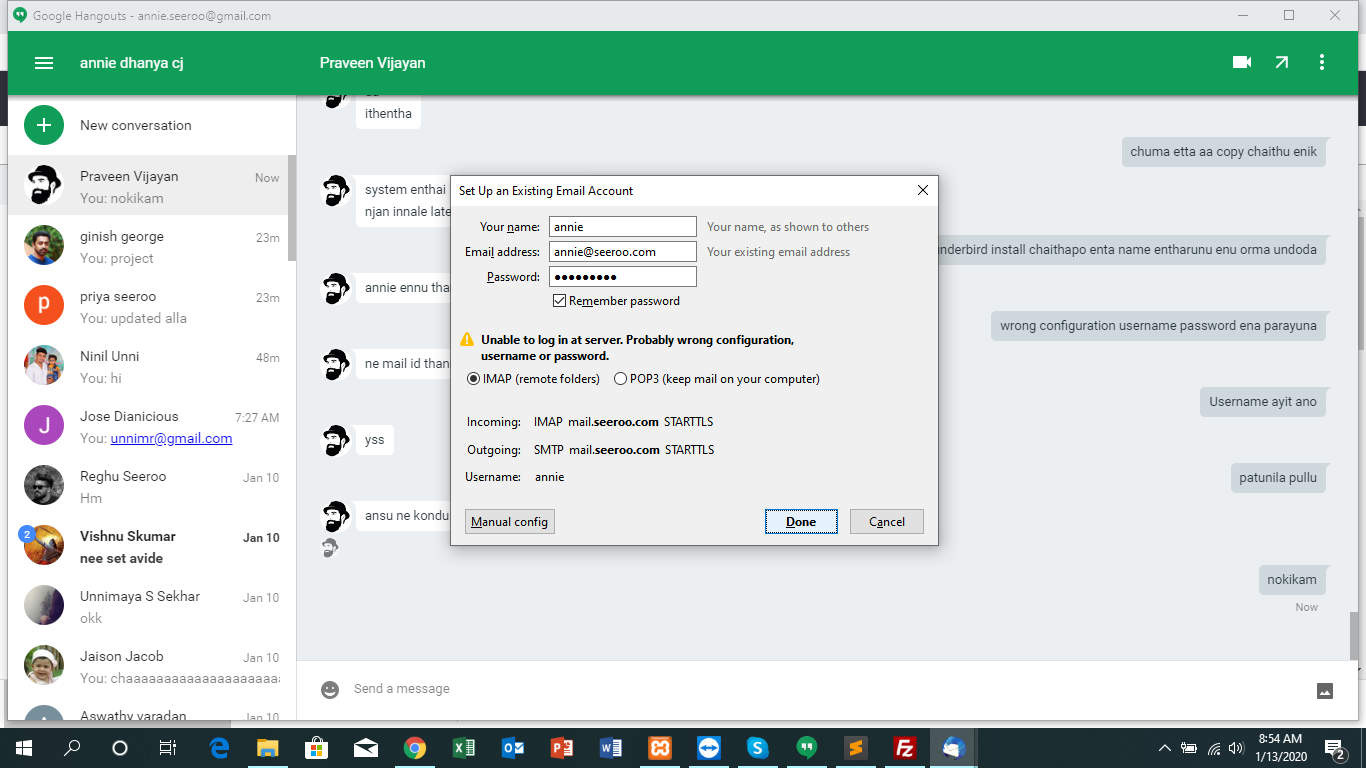Click the Email address input field
Image resolution: width=1366 pixels, height=768 pixels.
[622, 252]
